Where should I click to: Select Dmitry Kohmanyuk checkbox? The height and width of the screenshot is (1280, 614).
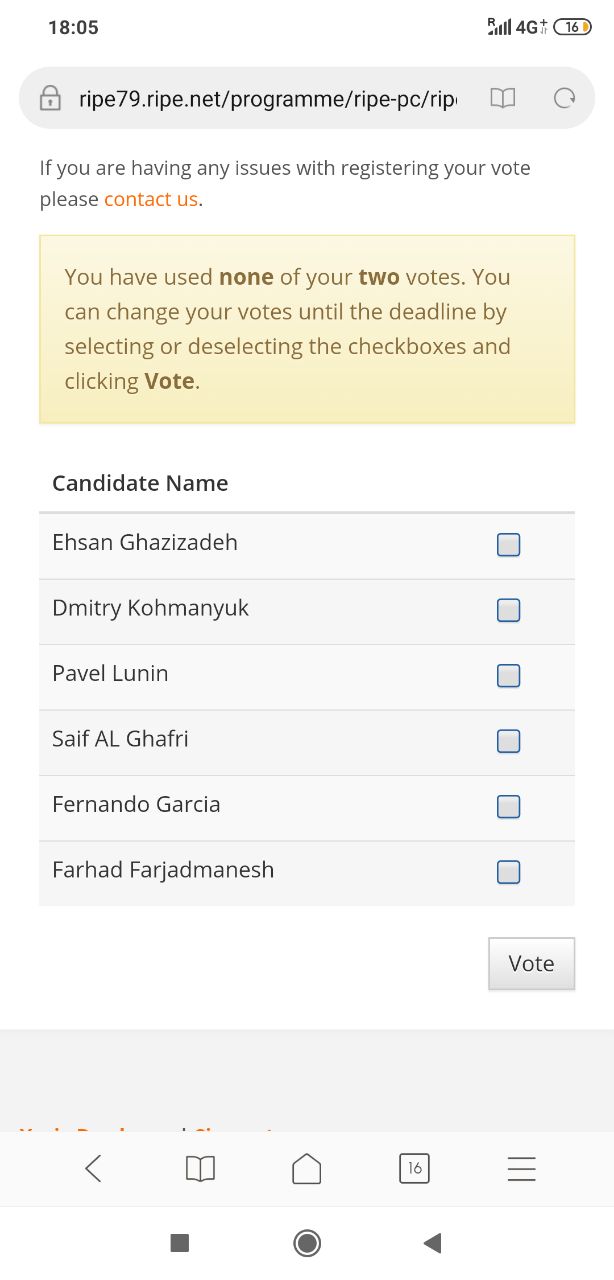(x=509, y=610)
